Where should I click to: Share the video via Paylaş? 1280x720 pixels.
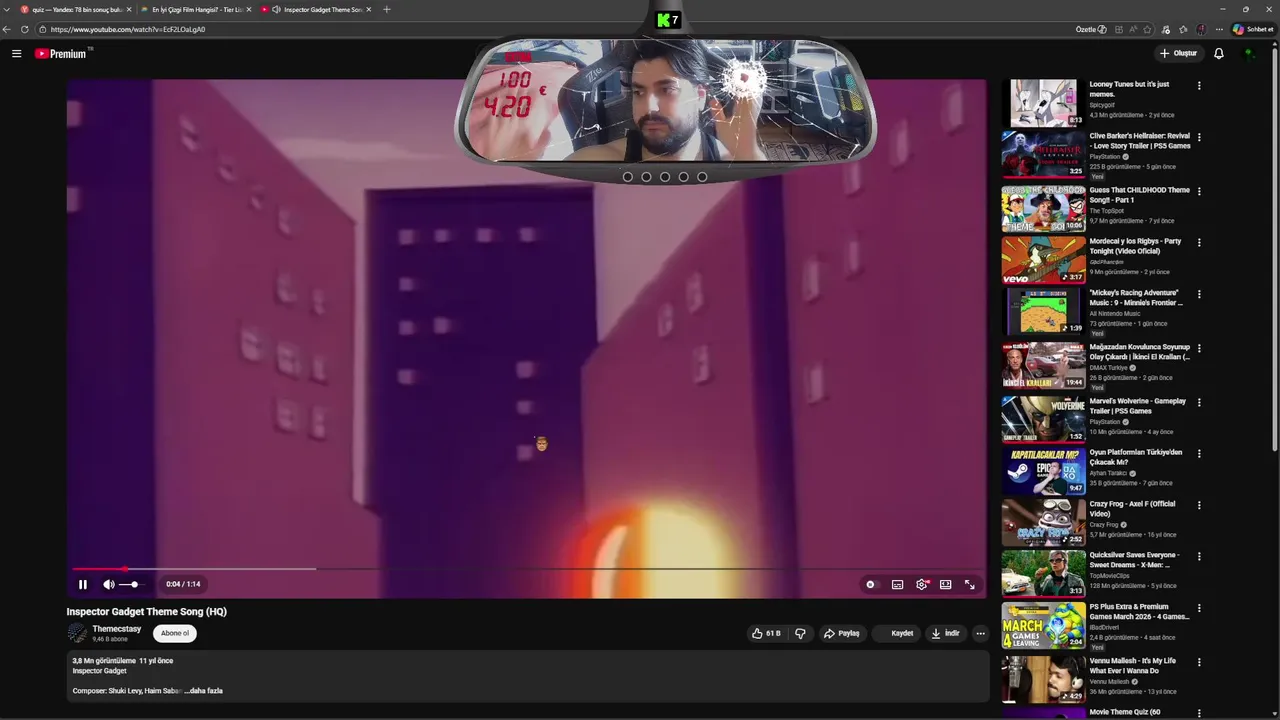[x=841, y=633]
